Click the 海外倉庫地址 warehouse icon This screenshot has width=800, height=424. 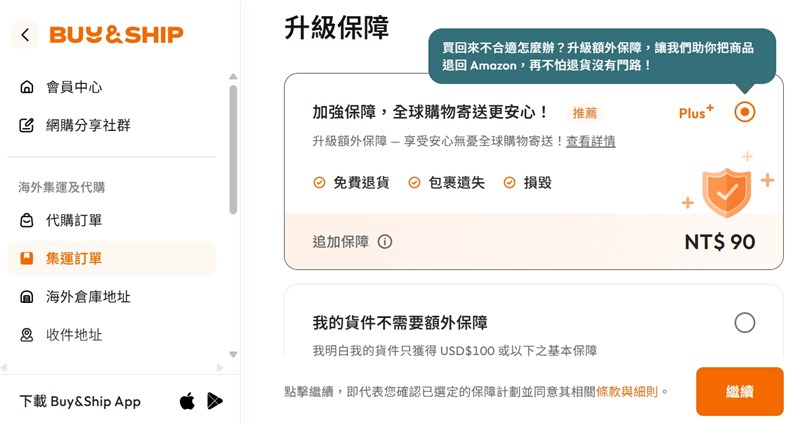(27, 297)
